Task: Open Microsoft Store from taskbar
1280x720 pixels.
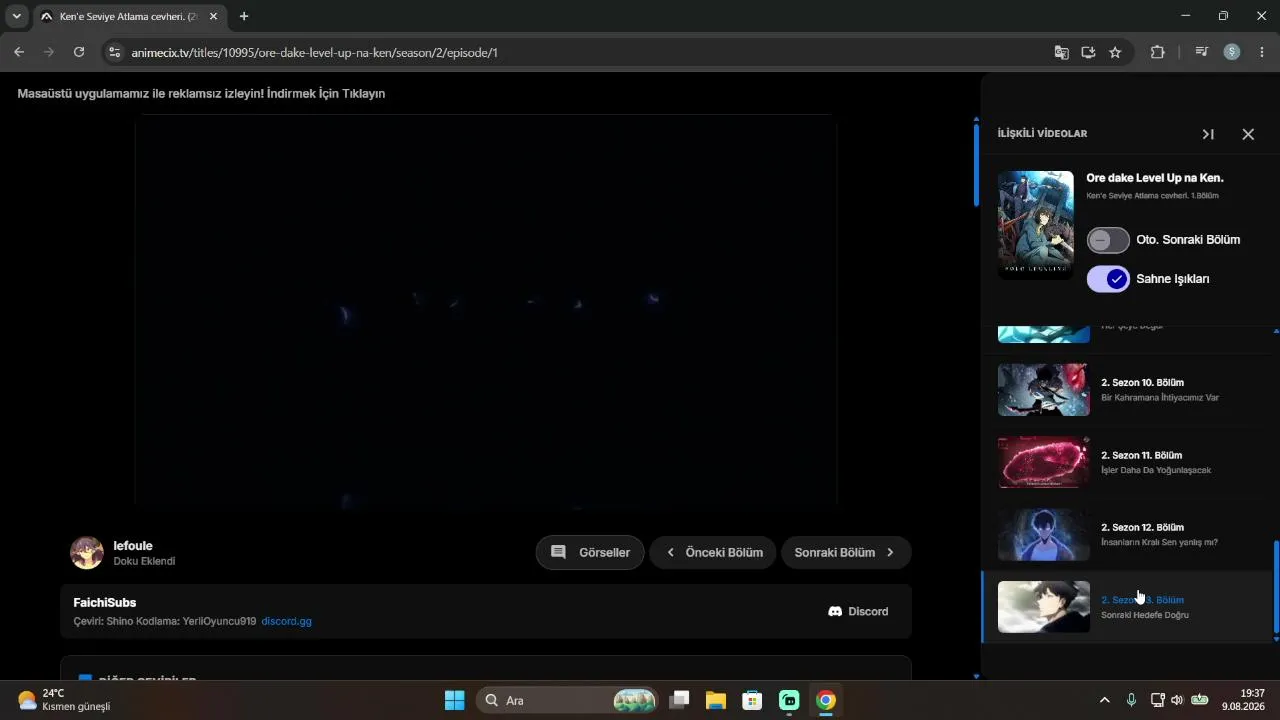Action: point(752,700)
